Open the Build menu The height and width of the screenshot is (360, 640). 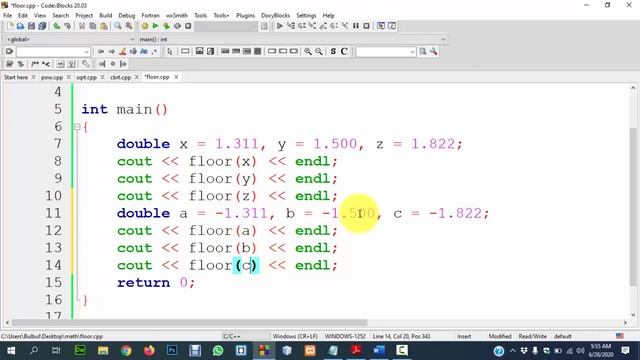pyautogui.click(x=106, y=16)
